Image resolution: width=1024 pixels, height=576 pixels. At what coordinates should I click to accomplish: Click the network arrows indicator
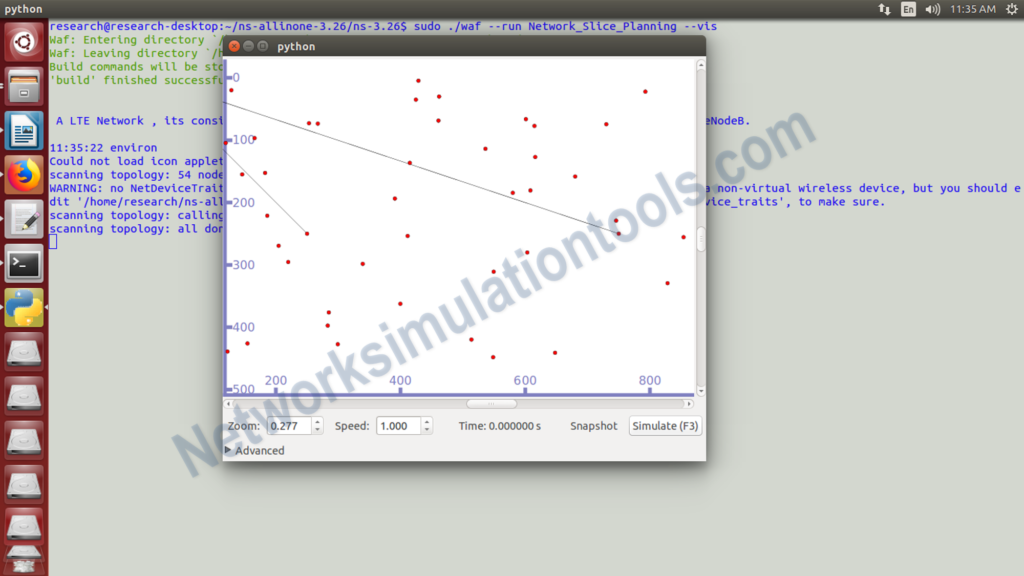[884, 8]
